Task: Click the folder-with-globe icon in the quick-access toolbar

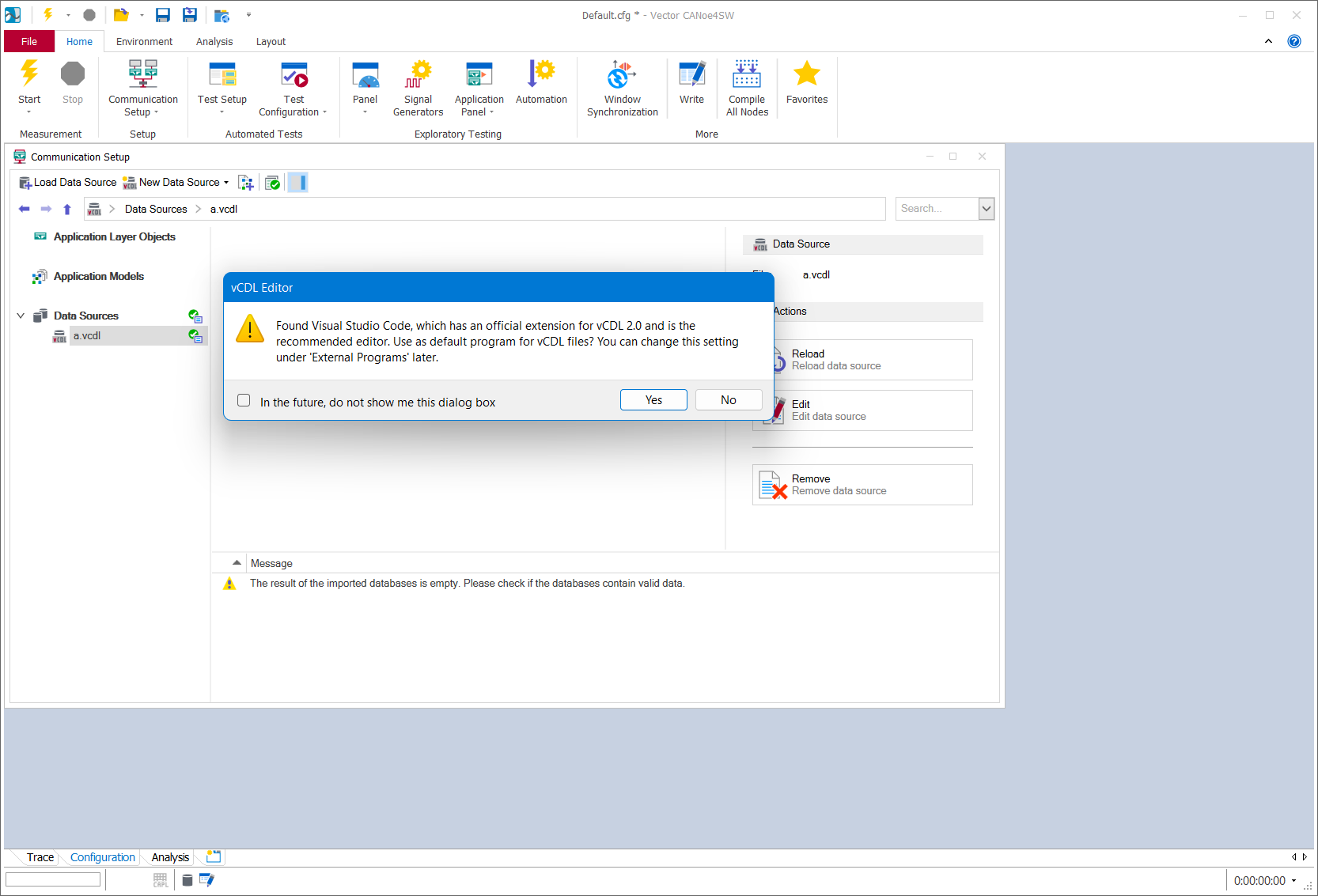Action: pyautogui.click(x=222, y=15)
